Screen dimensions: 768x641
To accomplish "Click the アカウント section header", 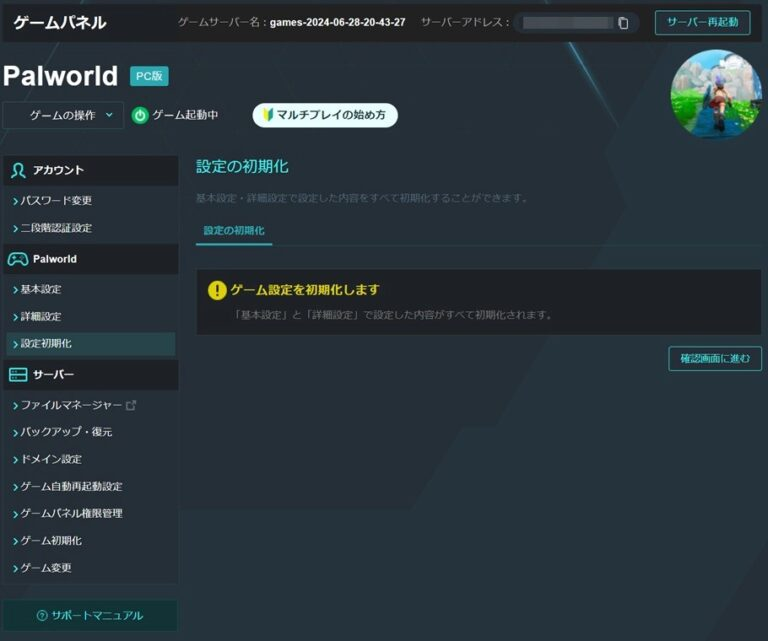I will coord(91,170).
